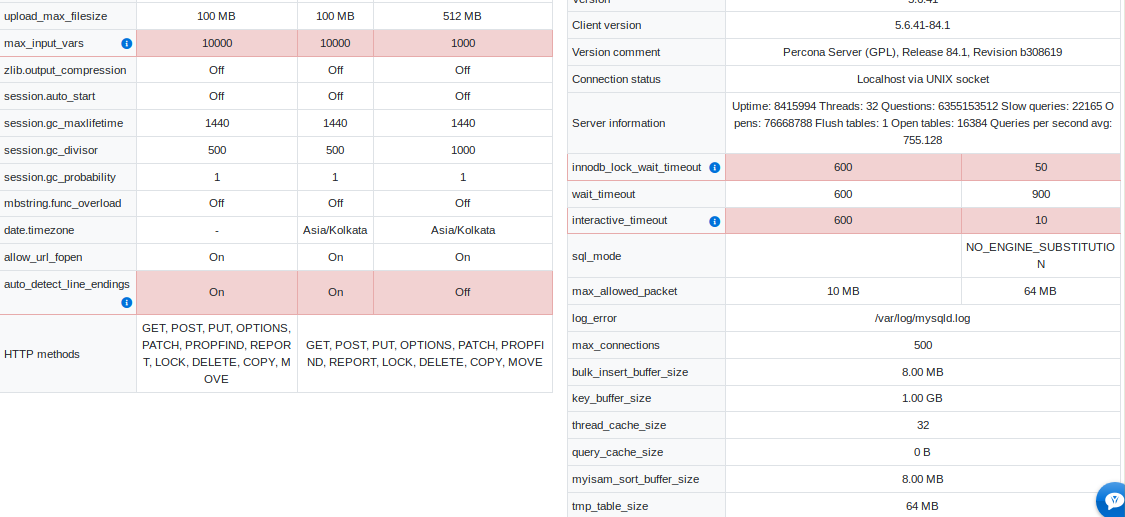The width and height of the screenshot is (1125, 517).
Task: Click the innodb_lock_wait_timeout label
Action: [636, 167]
